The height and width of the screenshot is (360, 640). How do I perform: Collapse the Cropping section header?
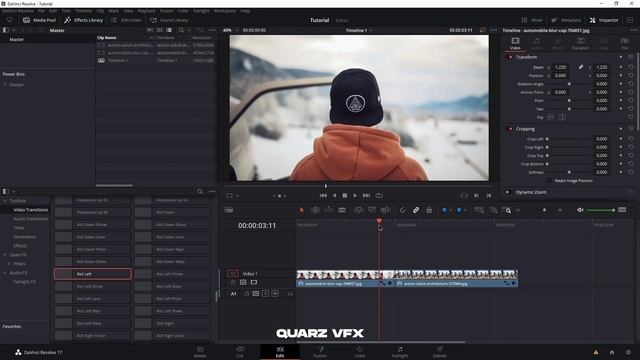tap(525, 129)
